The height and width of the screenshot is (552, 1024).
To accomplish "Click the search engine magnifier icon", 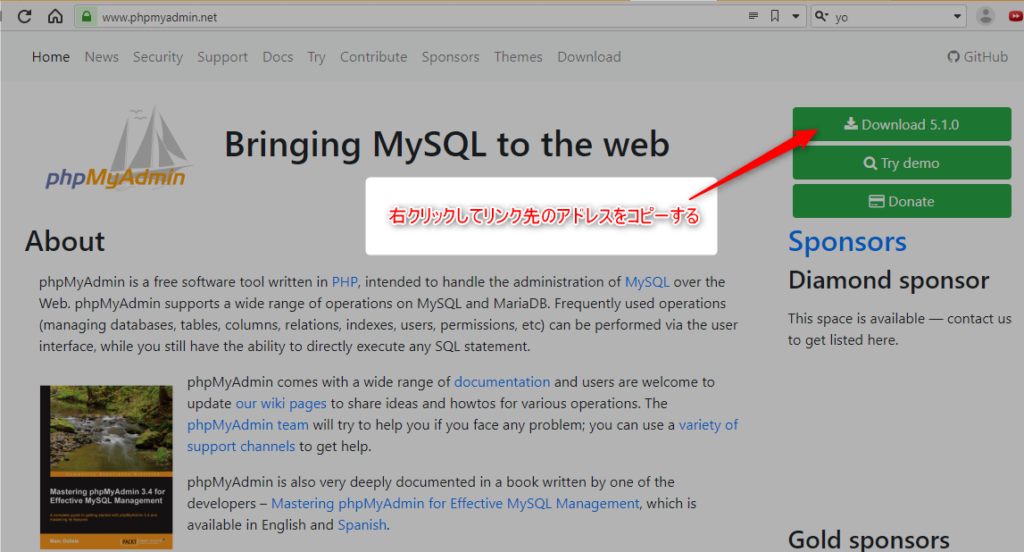I will [x=821, y=16].
